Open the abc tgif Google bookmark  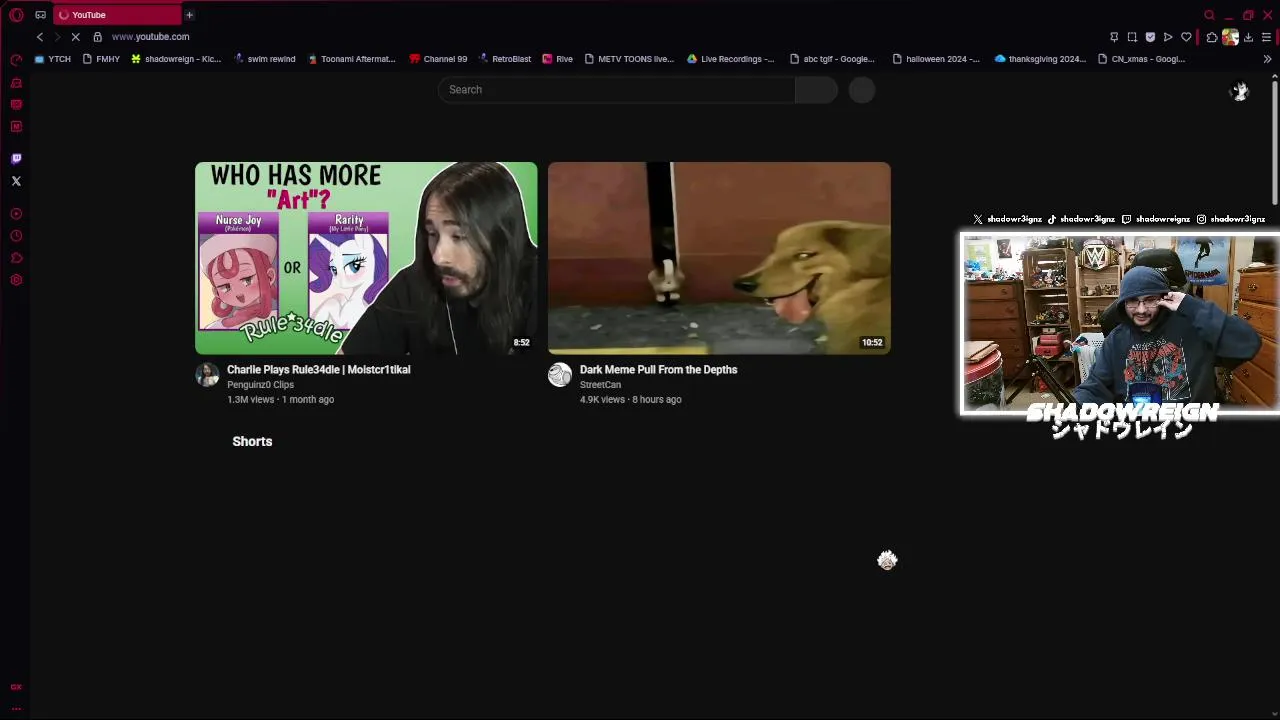point(832,59)
